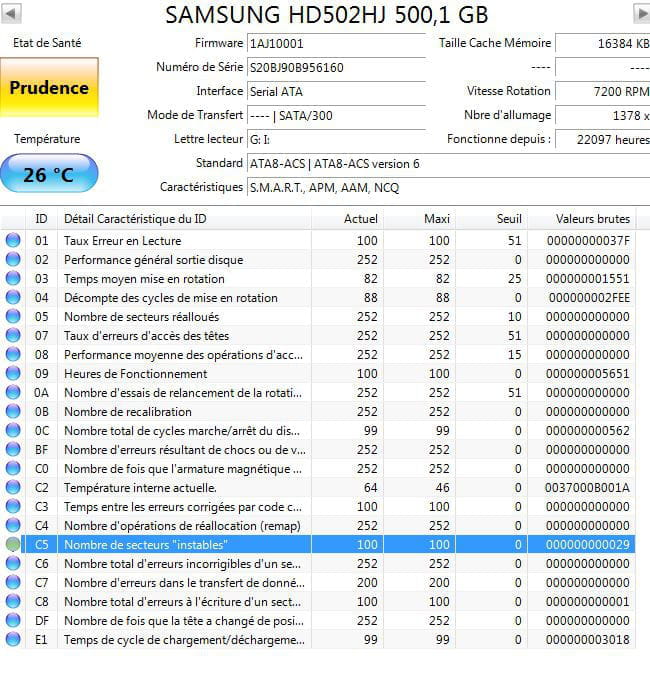The width and height of the screenshot is (650, 691).
Task: Select the row Nombre de secteurs "instables"
Action: coord(318,544)
